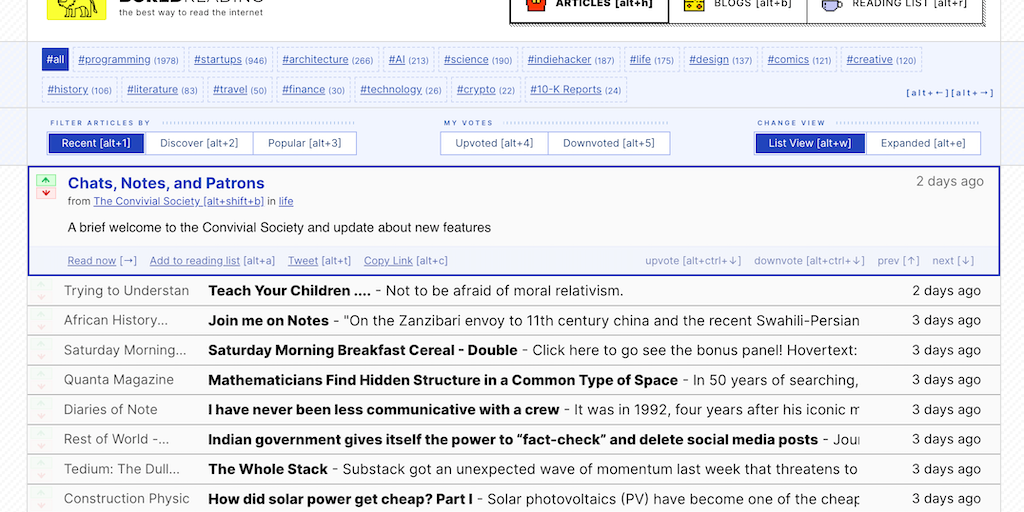Click the yellow Bored Reading logo
Screen dimensions: 1024x512
(76, 8)
